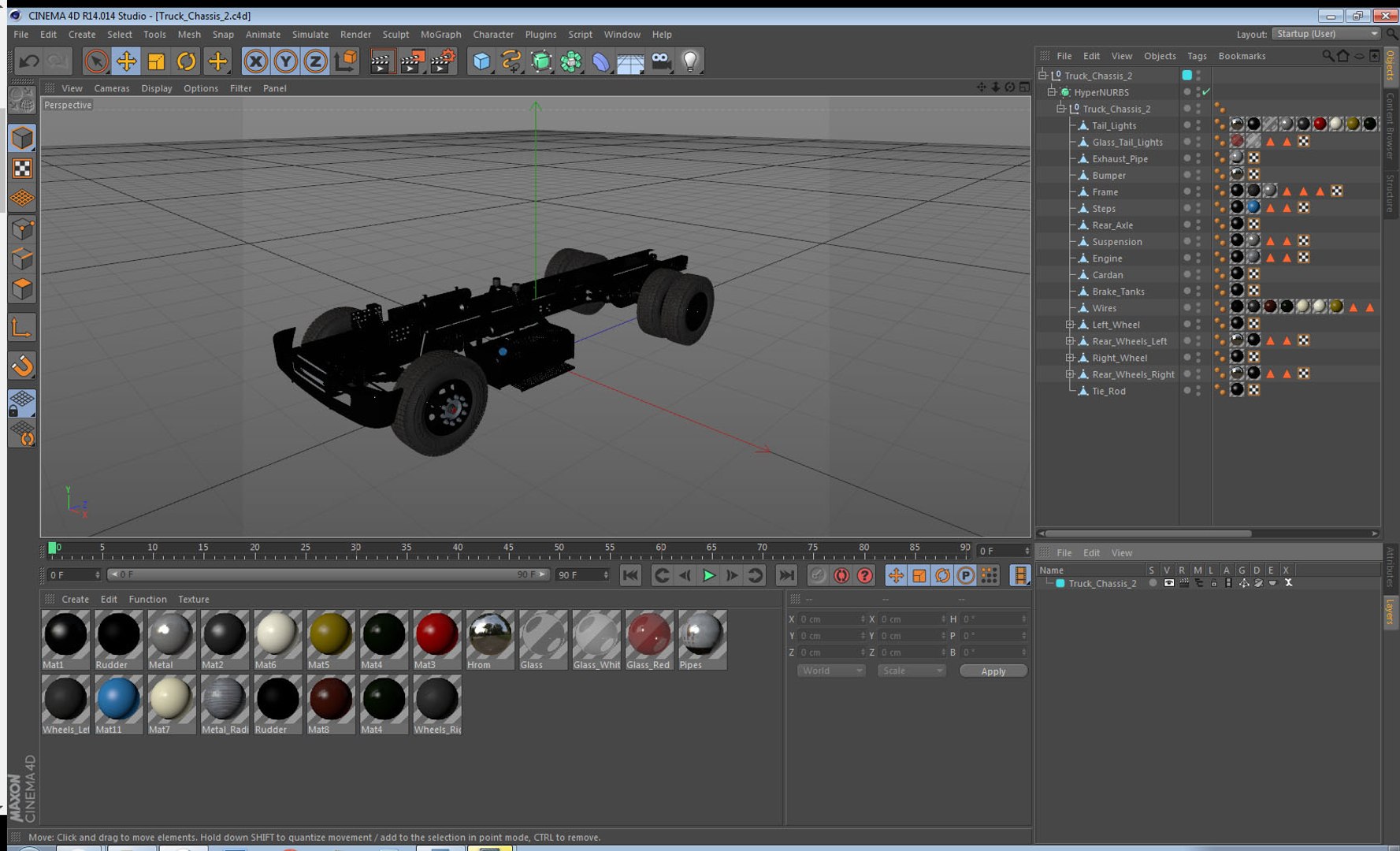Select Polygons mode in left sidebar

tap(22, 289)
